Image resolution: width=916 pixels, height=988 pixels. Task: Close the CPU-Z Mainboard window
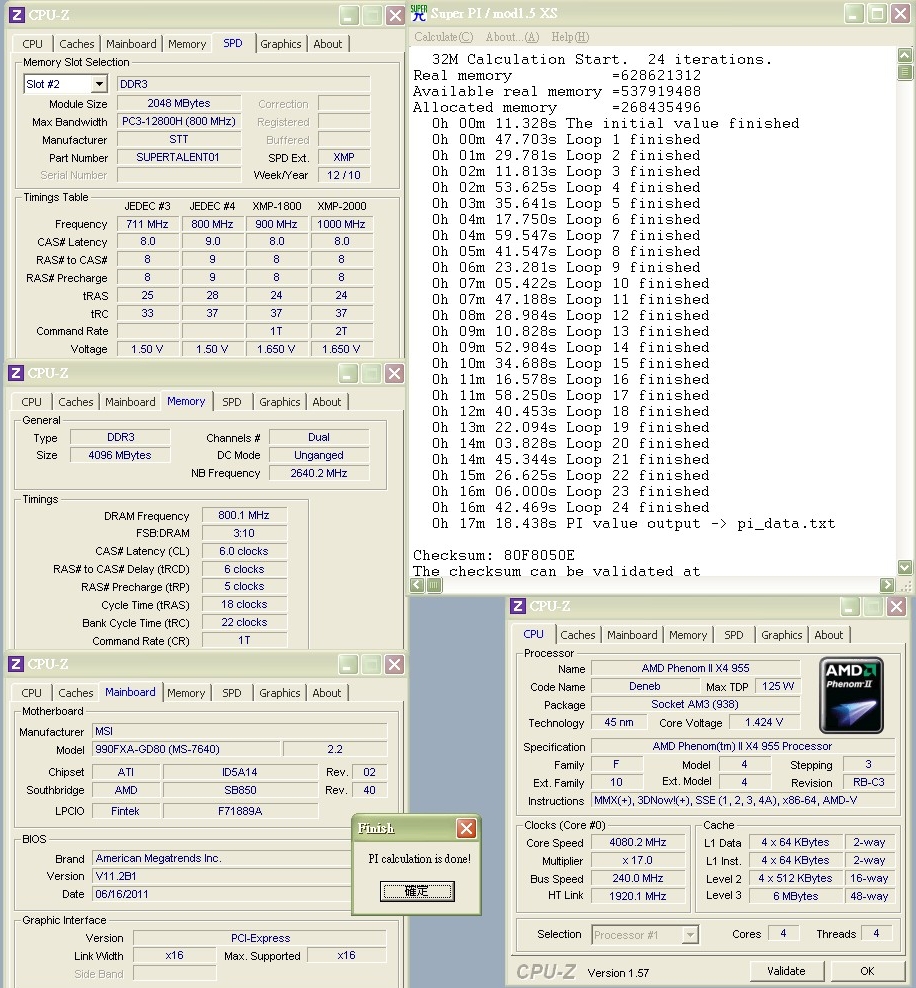[x=394, y=664]
